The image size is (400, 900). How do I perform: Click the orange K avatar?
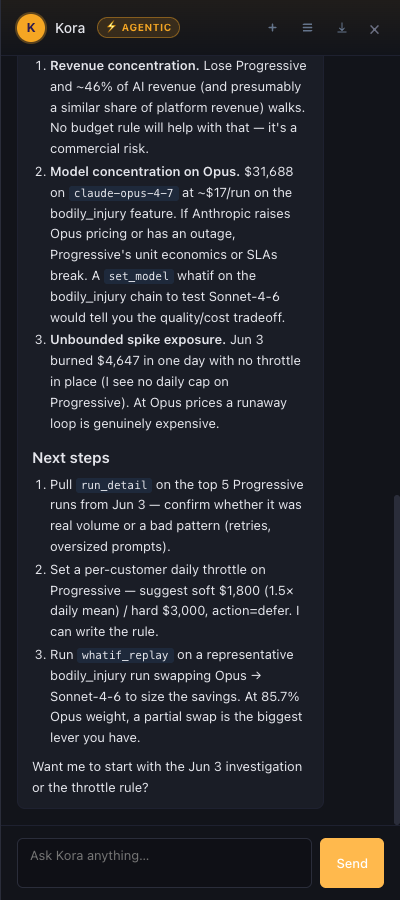[x=31, y=28]
